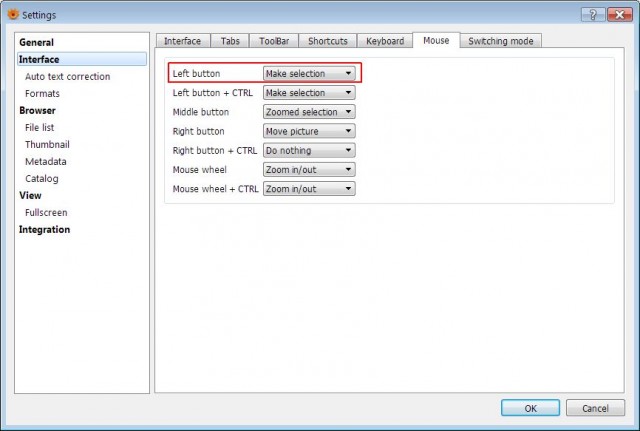Open the Left button + CTRL dropdown

[309, 93]
